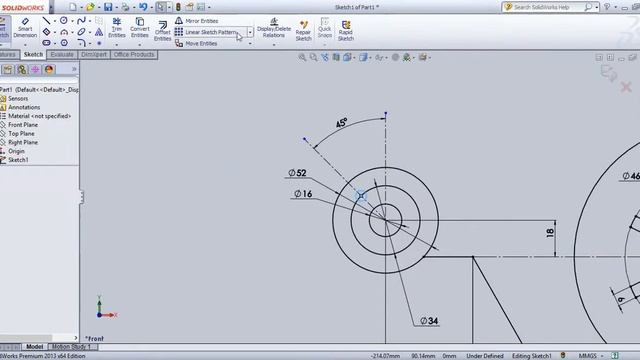Click the Rebuild traffic light icon
This screenshot has height=360, width=640.
point(178,7)
